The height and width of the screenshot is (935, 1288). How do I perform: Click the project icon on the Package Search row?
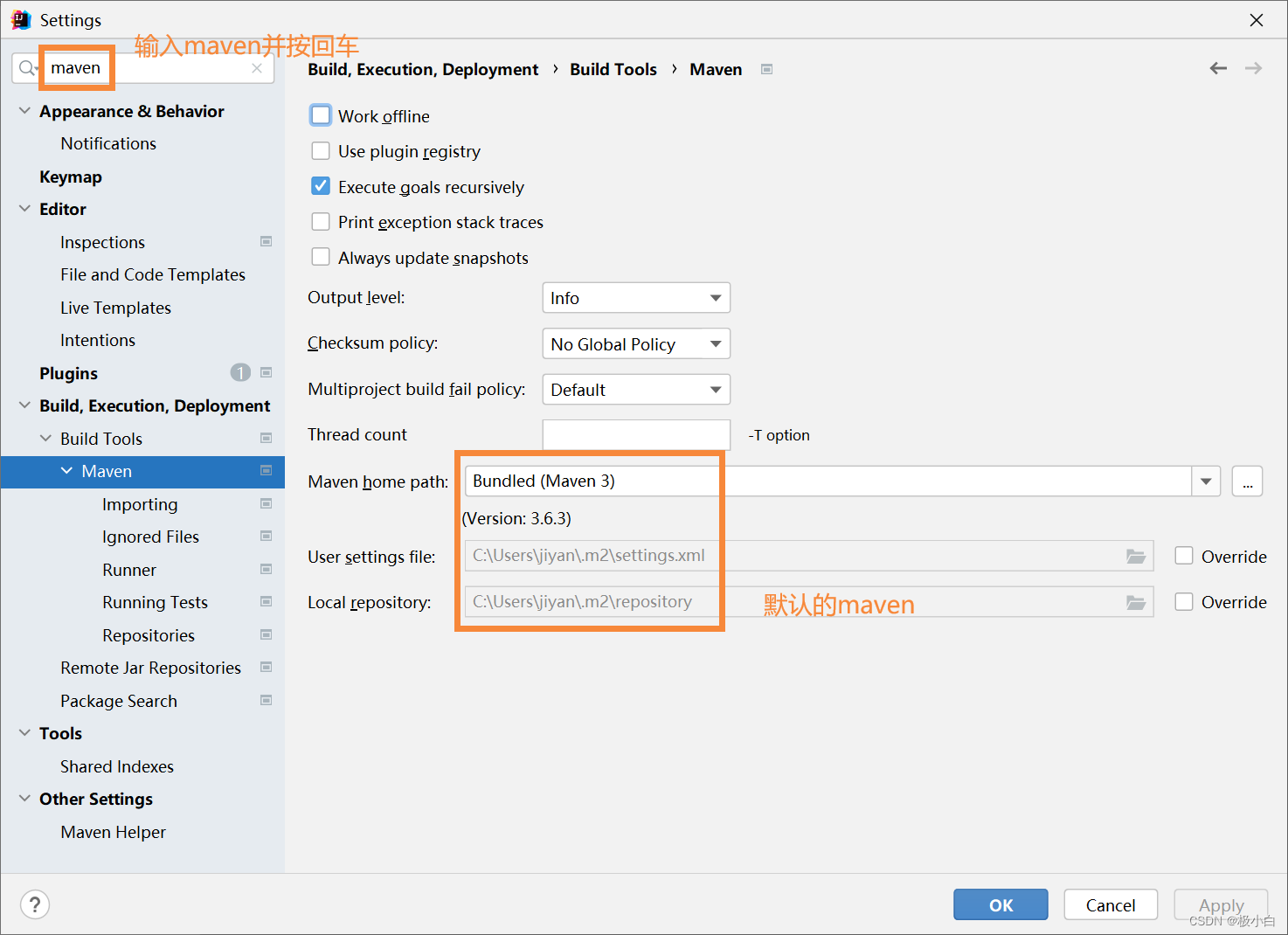pos(266,700)
